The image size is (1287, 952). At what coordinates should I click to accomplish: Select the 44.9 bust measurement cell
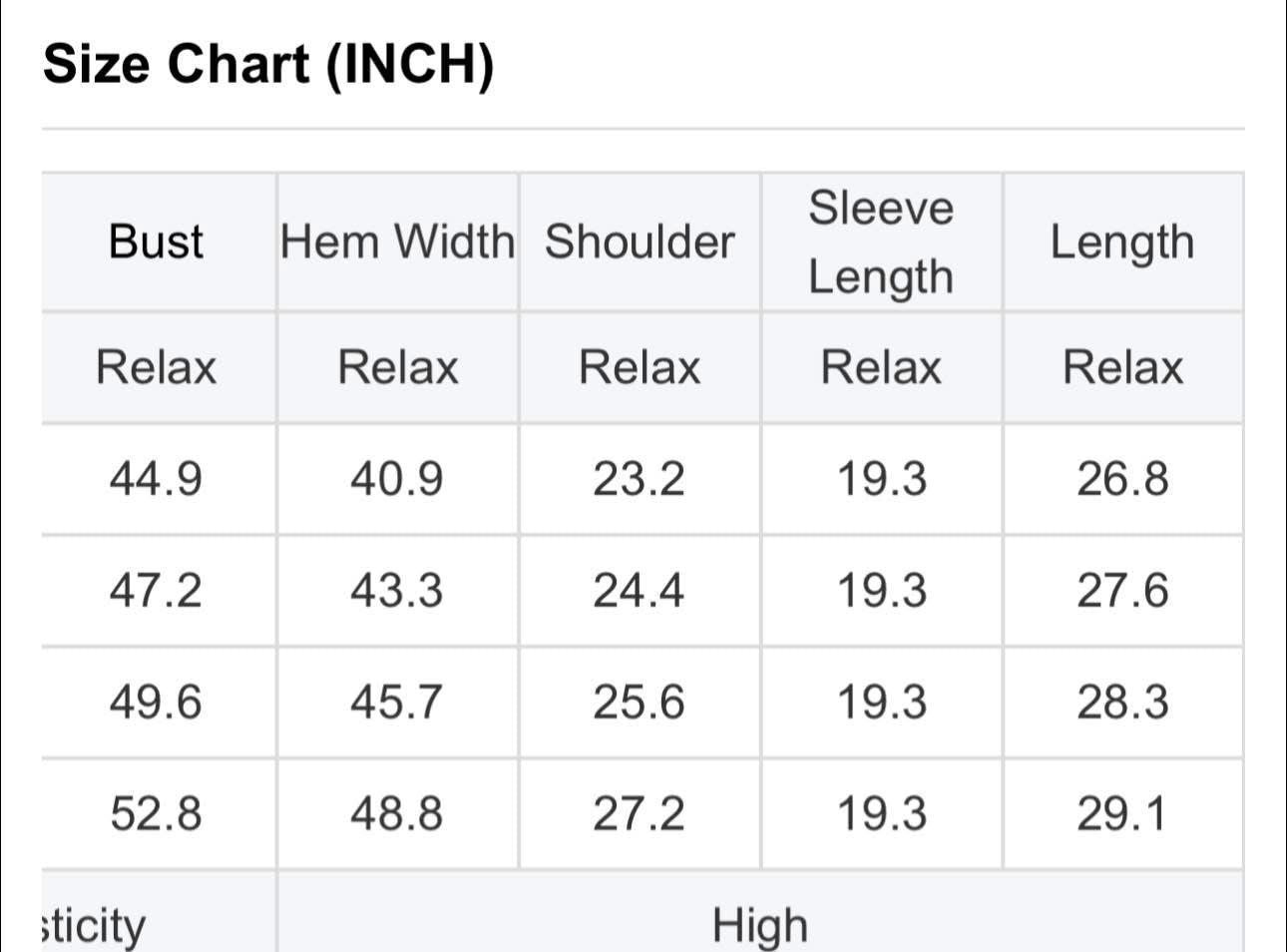point(156,479)
